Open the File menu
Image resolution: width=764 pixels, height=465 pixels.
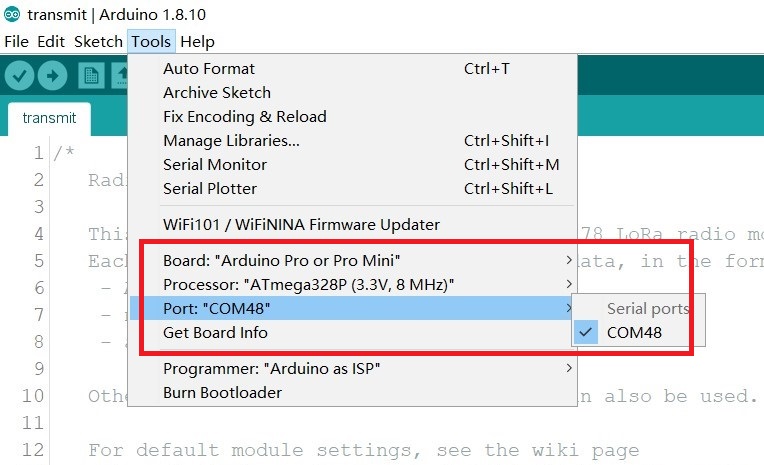[17, 41]
